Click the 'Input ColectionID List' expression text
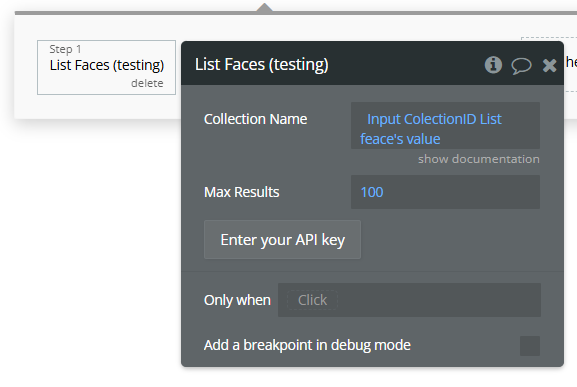Image resolution: width=577 pixels, height=387 pixels. point(434,119)
